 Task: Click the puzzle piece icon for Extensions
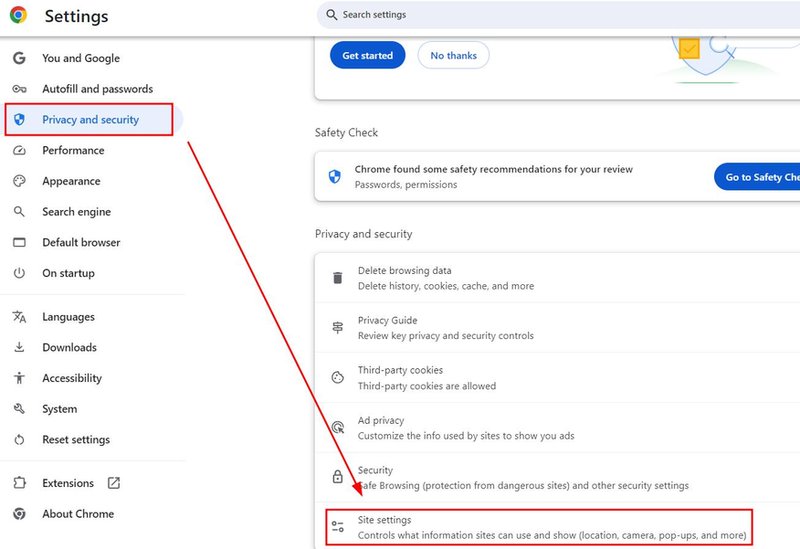tap(19, 483)
